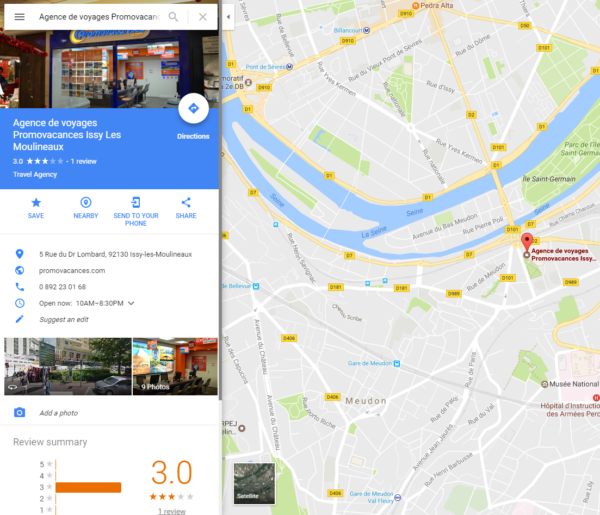Select the 3-star rating bar
Viewport: 600px width, 515px height.
[88, 487]
